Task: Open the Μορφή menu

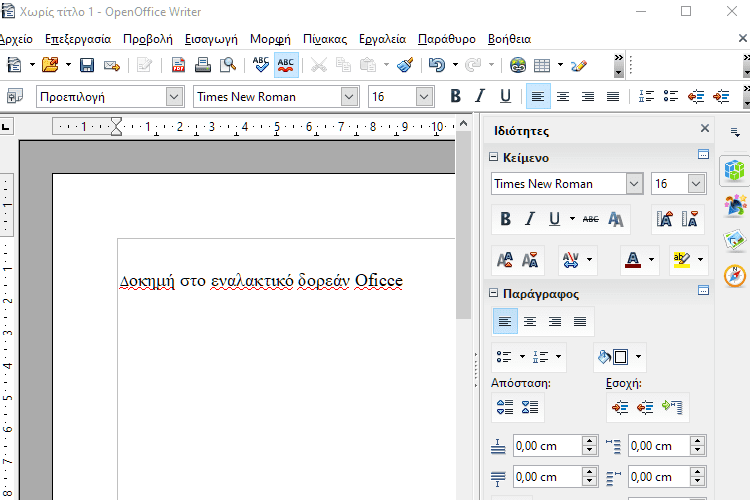Action: click(x=270, y=39)
